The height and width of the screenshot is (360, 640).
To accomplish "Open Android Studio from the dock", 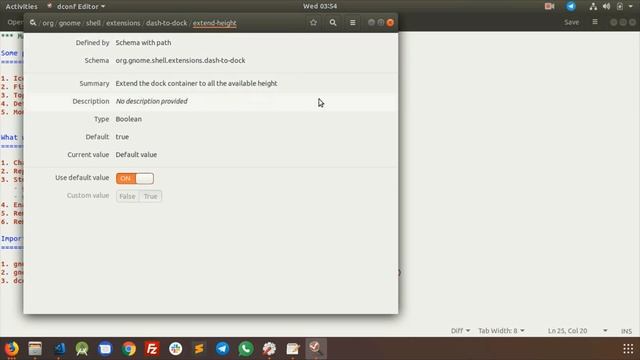I will point(82,349).
